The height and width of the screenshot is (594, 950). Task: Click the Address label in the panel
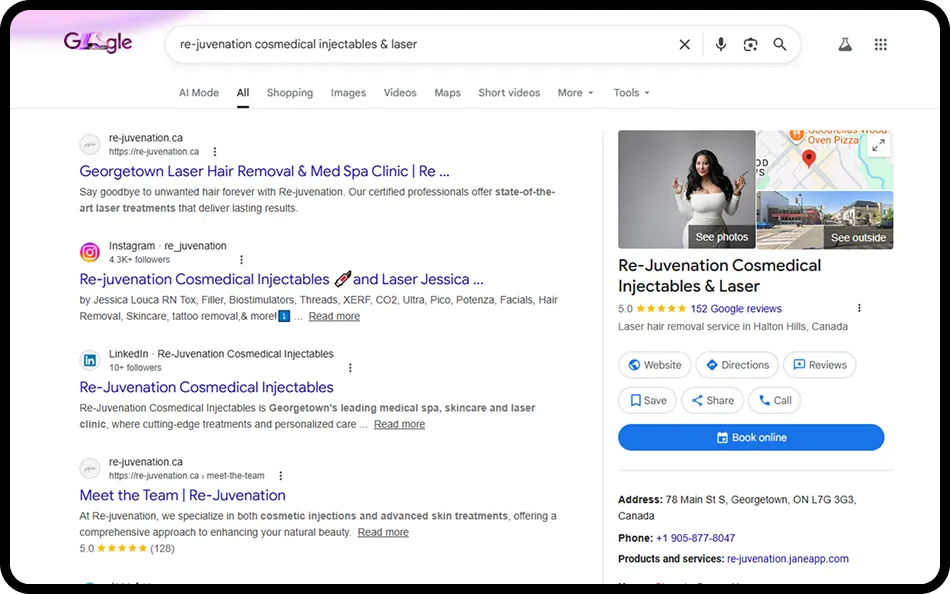(640, 500)
